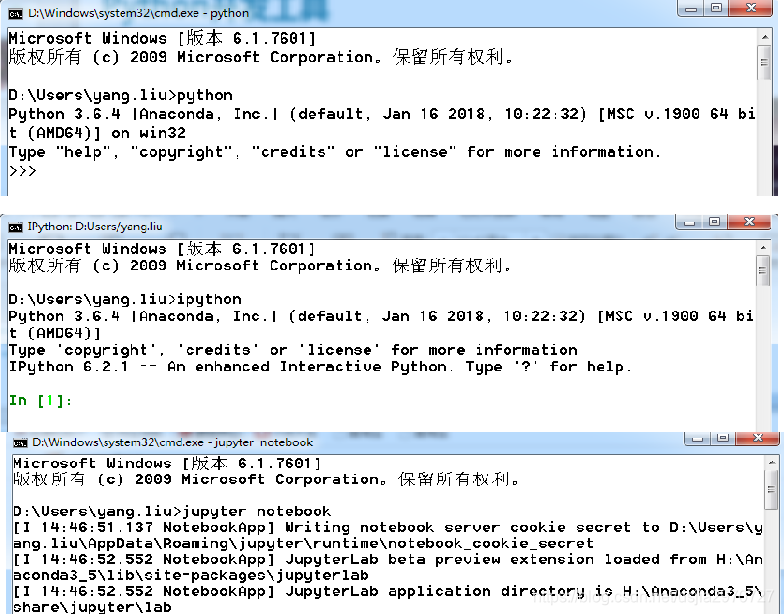
Task: Click the cmd icon in the python window title bar
Action: [16, 14]
